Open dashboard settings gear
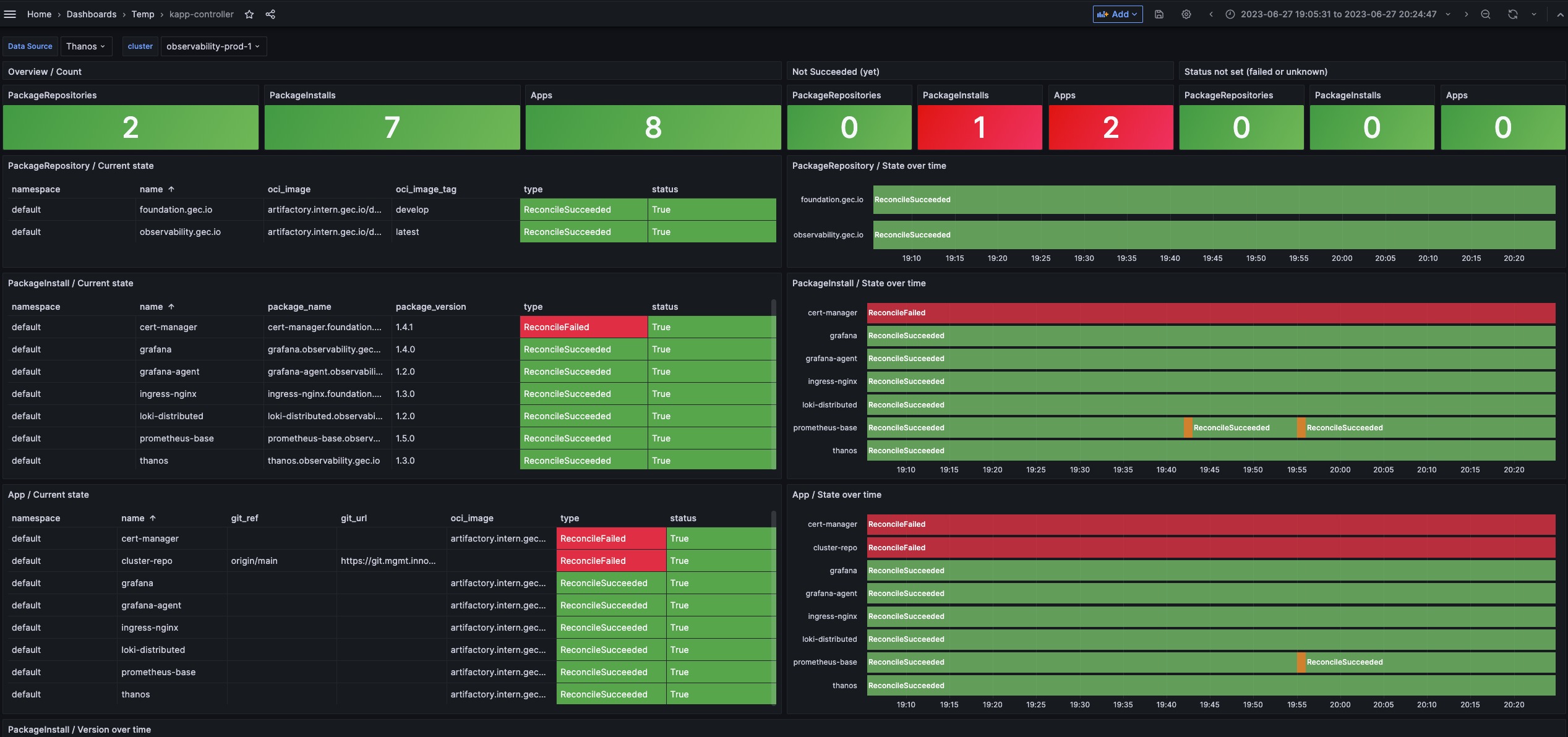The image size is (1568, 737). click(x=1186, y=14)
